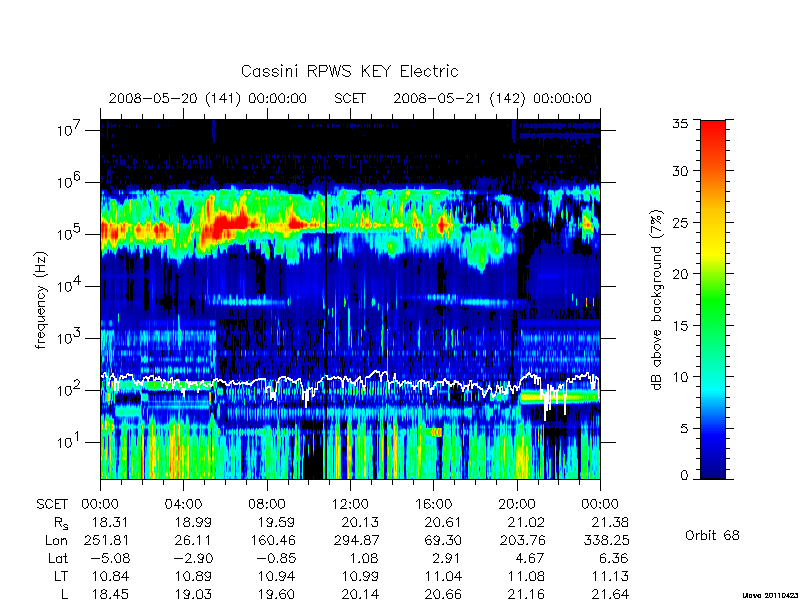Click the latitude value "6.36"
The image size is (800, 600).
tap(614, 558)
